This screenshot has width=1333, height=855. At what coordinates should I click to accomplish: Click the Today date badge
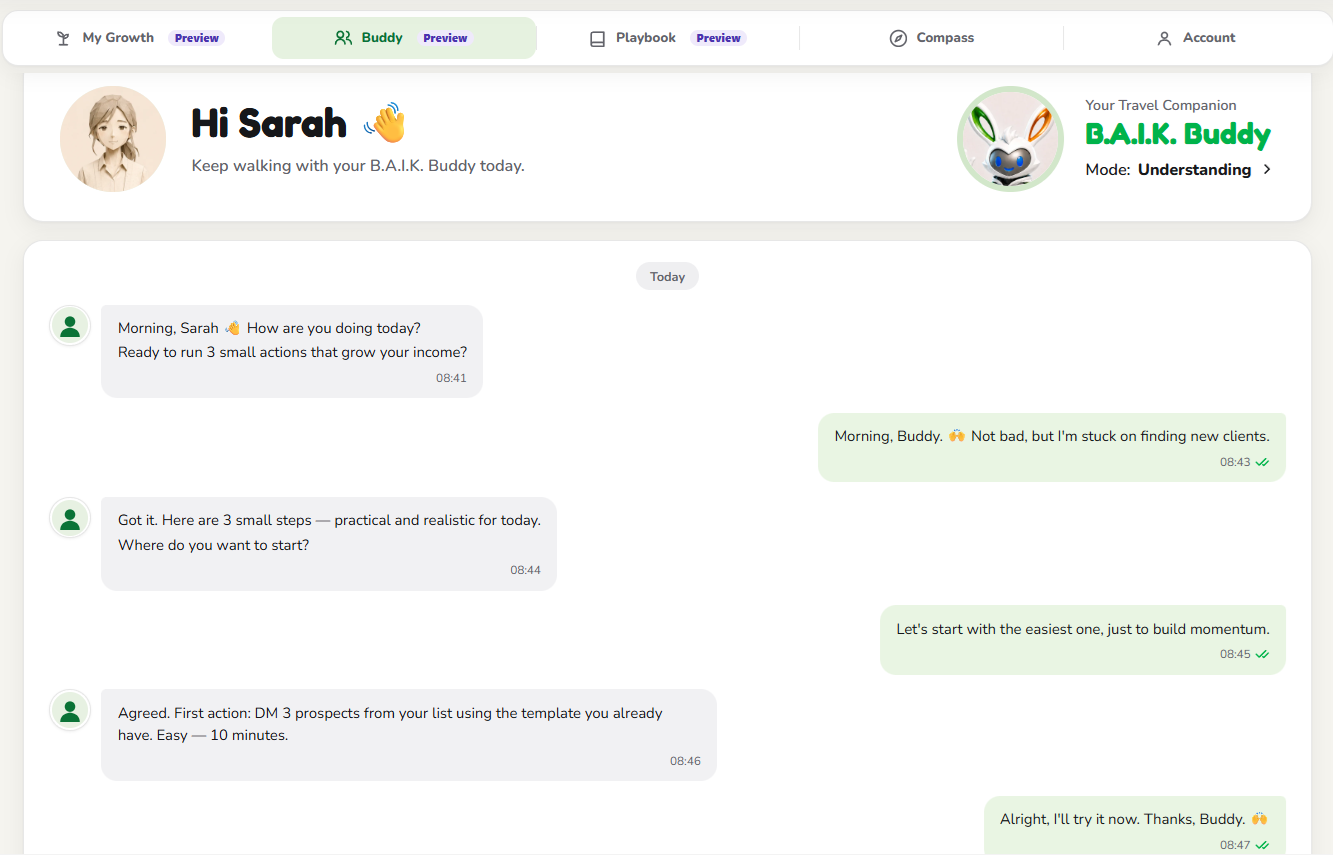coord(667,276)
